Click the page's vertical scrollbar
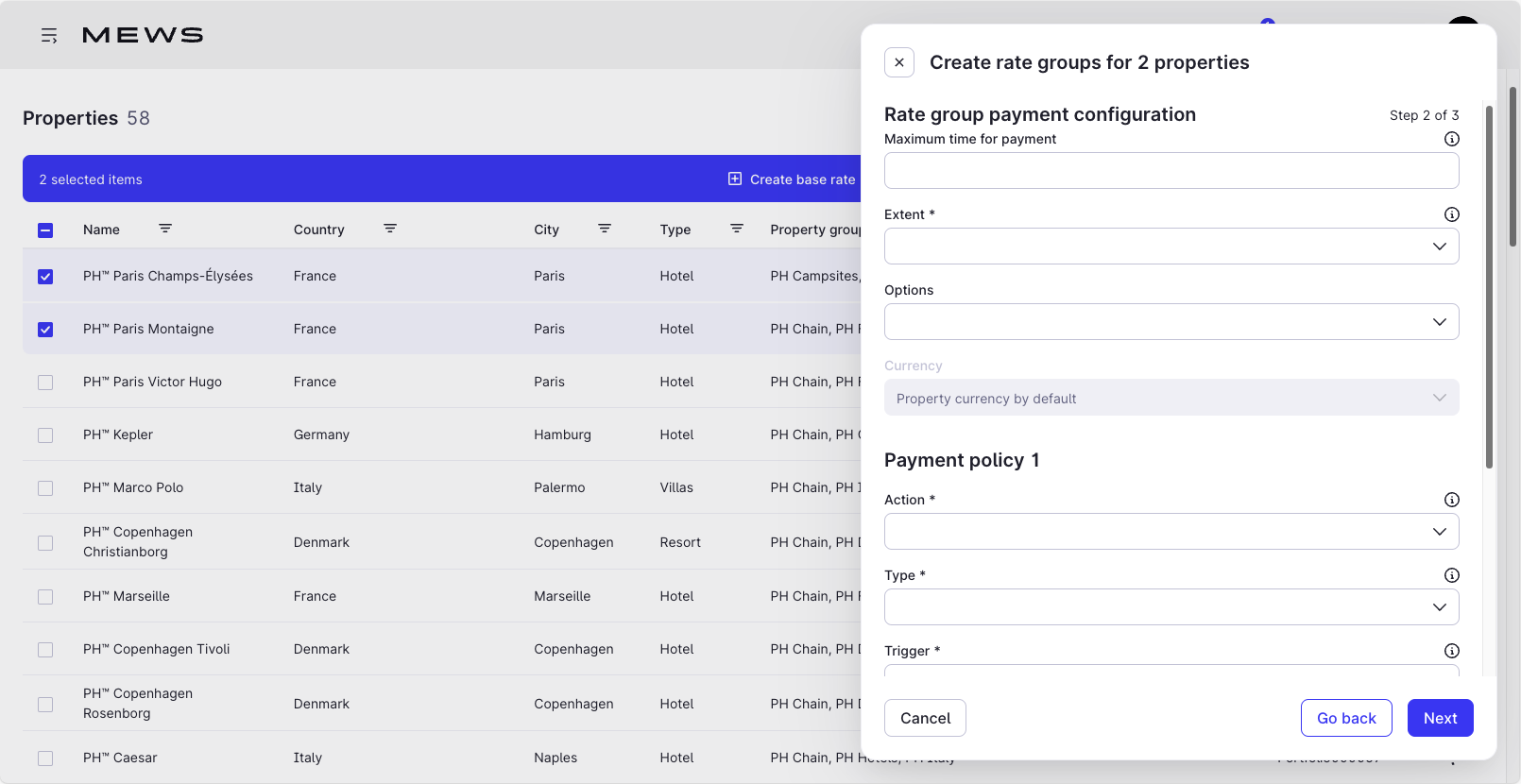 coord(1512,166)
